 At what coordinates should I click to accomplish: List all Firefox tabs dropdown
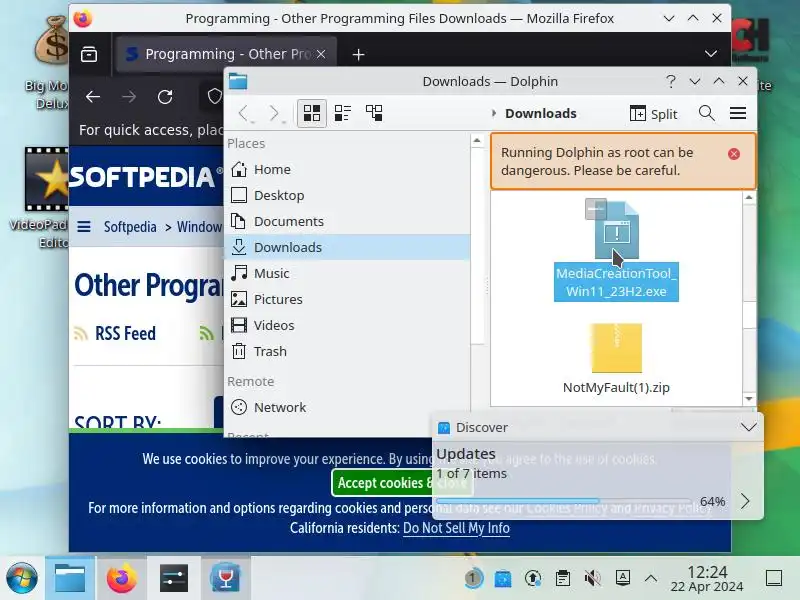click(710, 54)
